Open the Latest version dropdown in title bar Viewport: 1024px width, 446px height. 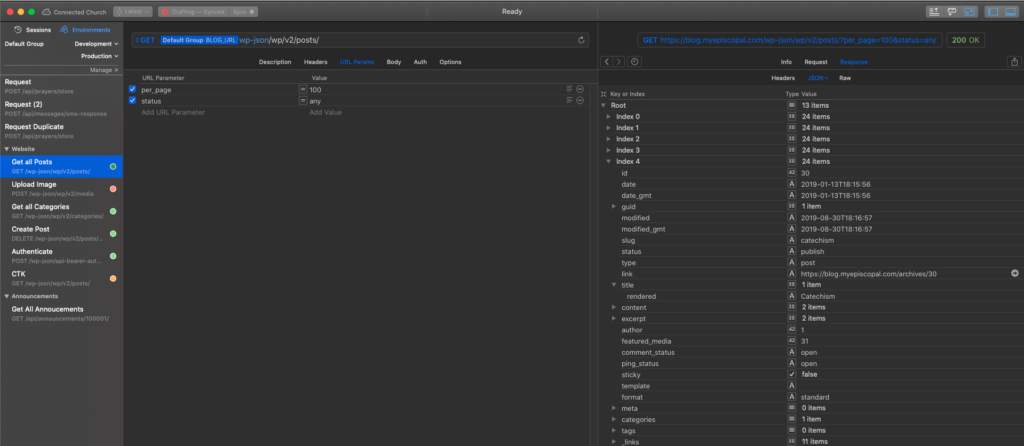[133, 12]
